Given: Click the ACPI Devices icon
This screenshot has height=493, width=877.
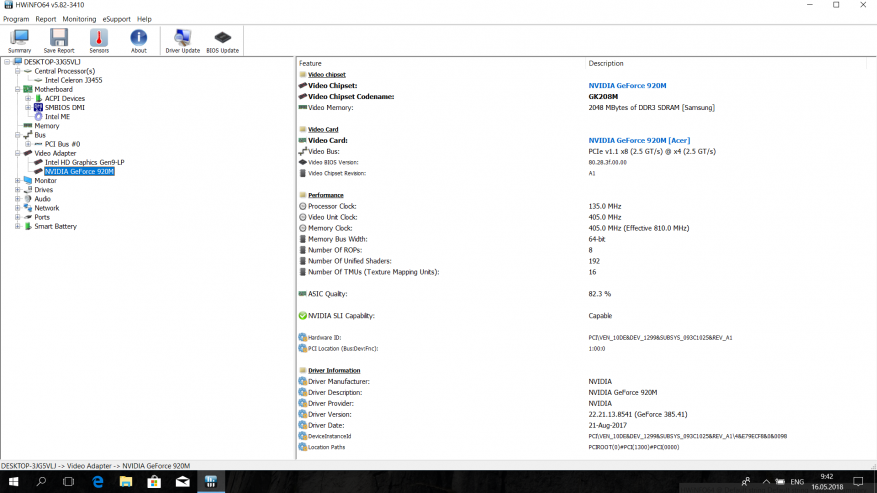Looking at the screenshot, I should coord(39,98).
